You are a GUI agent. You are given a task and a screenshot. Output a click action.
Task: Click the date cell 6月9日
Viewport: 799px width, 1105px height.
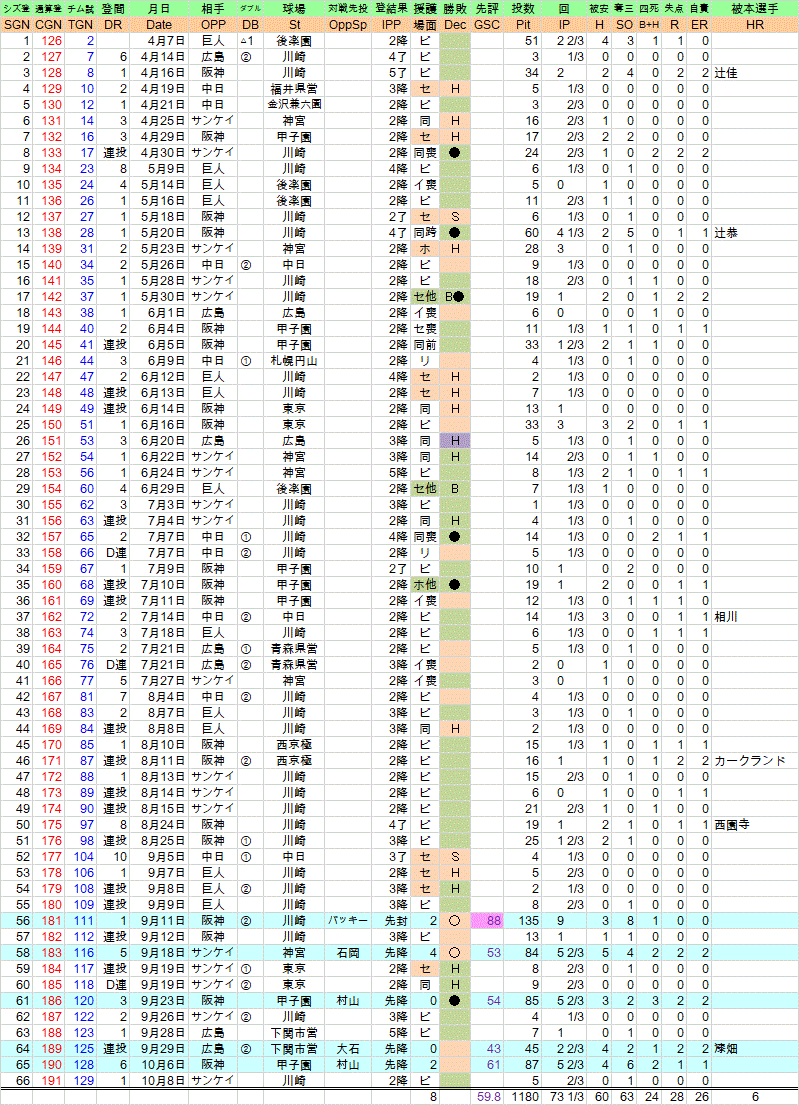(x=166, y=361)
